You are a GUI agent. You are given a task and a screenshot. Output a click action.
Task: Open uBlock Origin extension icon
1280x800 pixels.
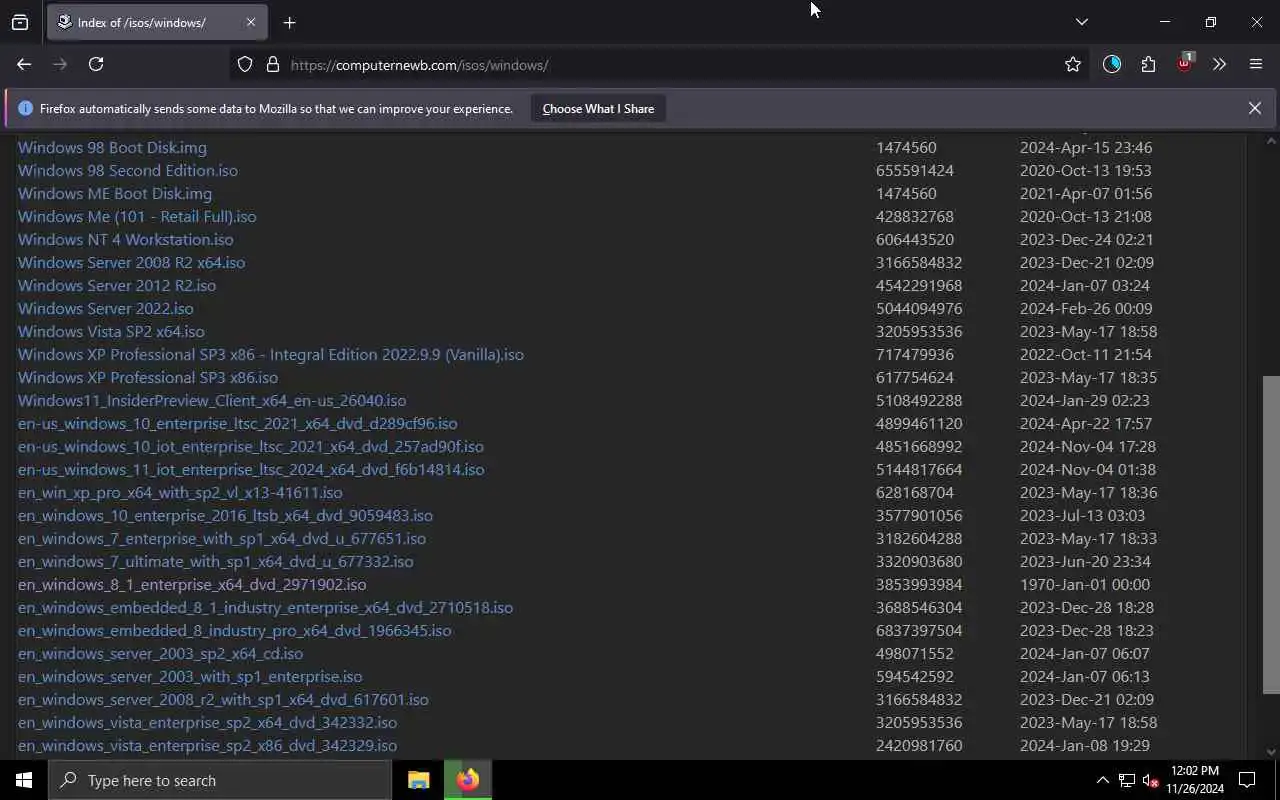click(x=1184, y=63)
